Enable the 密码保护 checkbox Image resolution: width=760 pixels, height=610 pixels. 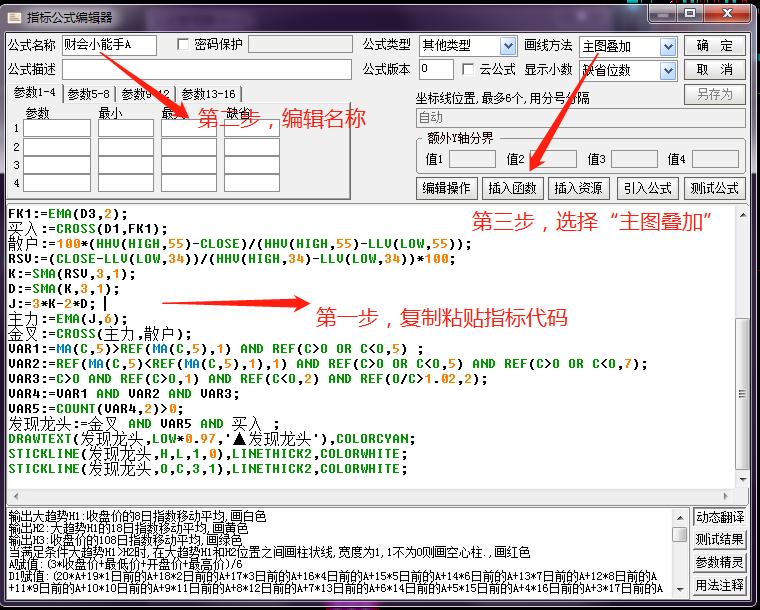183,45
